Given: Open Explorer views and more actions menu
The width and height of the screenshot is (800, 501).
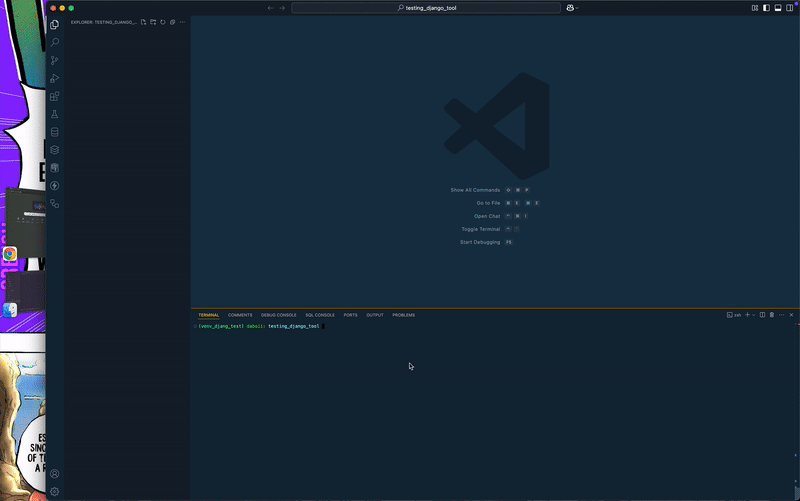Looking at the screenshot, I should (182, 22).
